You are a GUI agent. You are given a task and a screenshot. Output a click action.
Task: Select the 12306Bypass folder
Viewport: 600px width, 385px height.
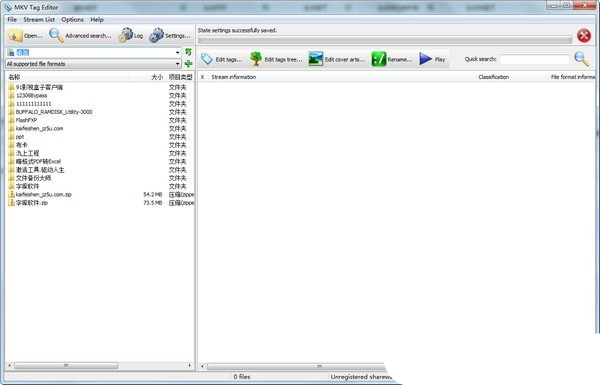pos(31,95)
